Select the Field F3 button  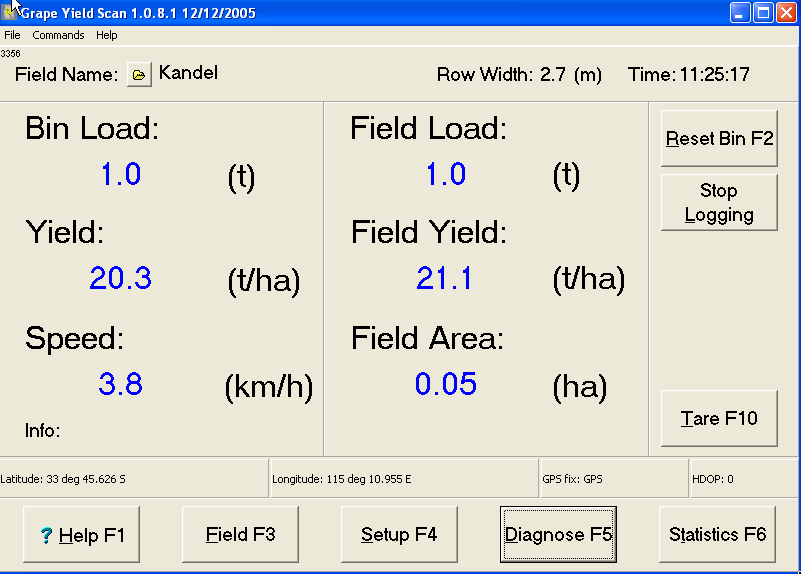tap(240, 535)
